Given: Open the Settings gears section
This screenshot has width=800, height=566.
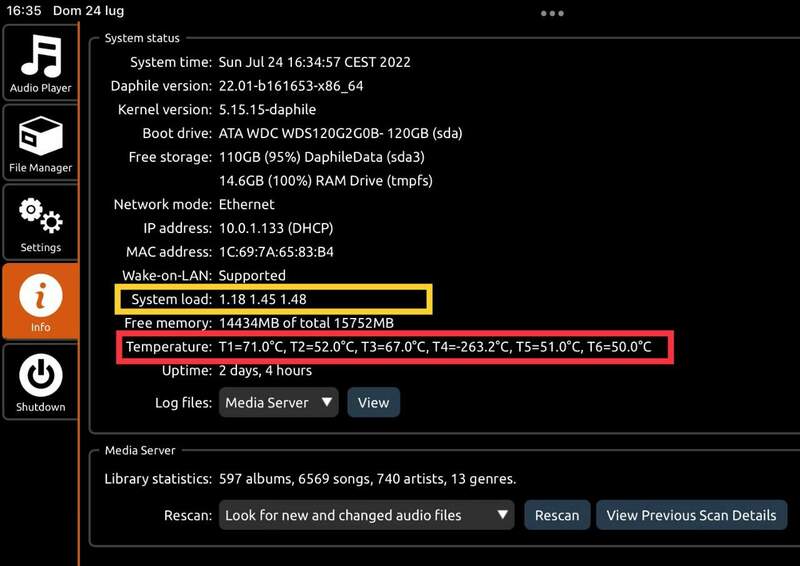Looking at the screenshot, I should 40,223.
